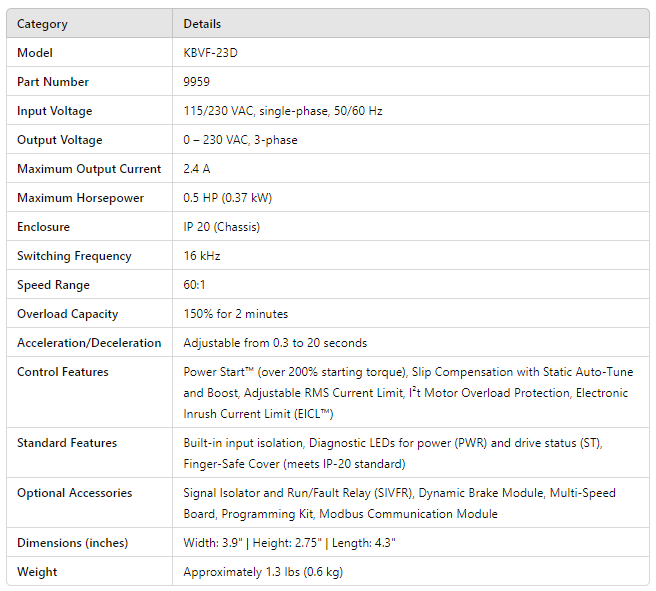This screenshot has height=591, width=656.
Task: Click the Category column header
Action: point(42,24)
